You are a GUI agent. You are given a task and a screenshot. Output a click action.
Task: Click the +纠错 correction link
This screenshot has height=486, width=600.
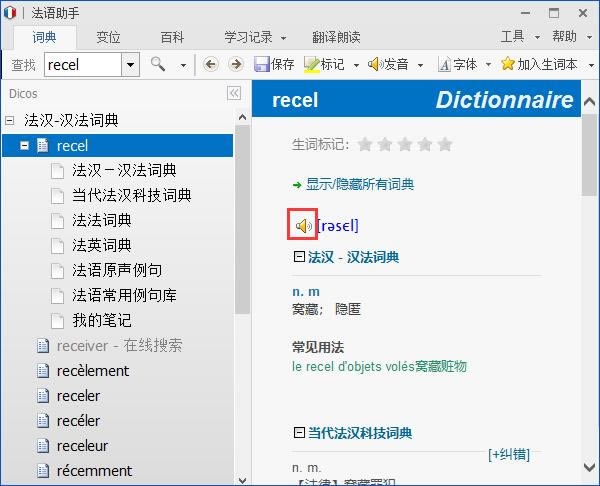508,454
